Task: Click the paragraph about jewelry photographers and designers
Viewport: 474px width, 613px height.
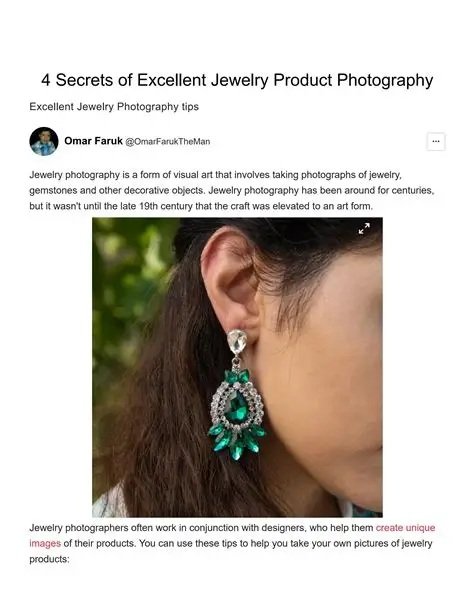Action: coord(232,543)
